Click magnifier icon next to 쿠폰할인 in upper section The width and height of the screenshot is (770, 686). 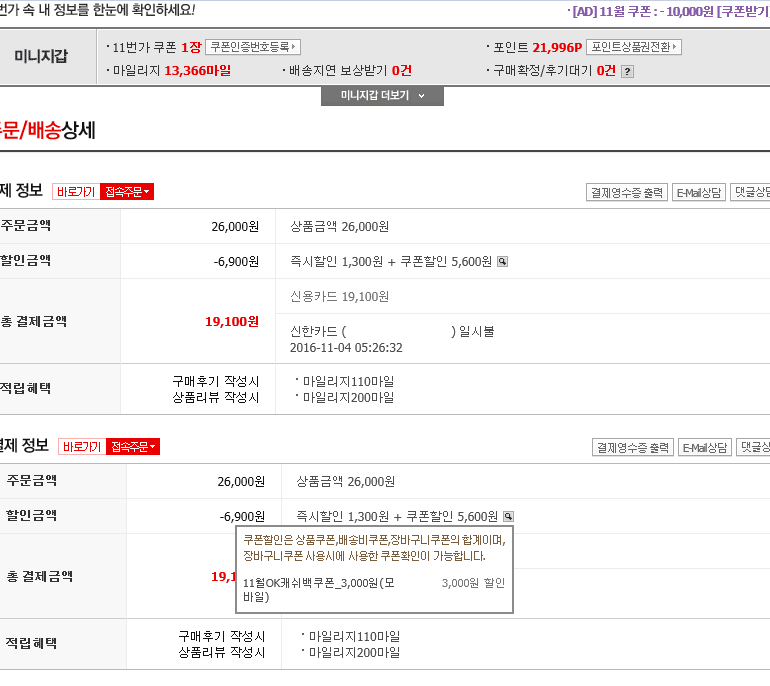[502, 261]
